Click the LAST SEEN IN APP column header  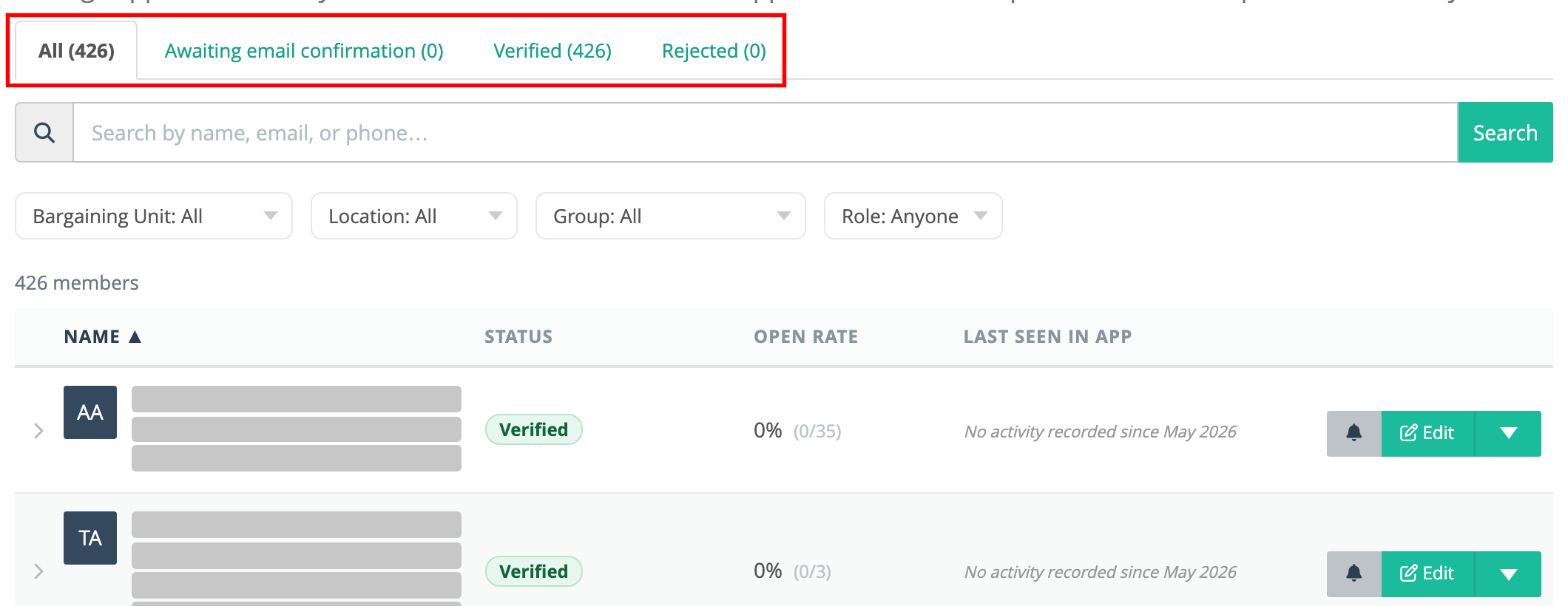pyautogui.click(x=1048, y=337)
